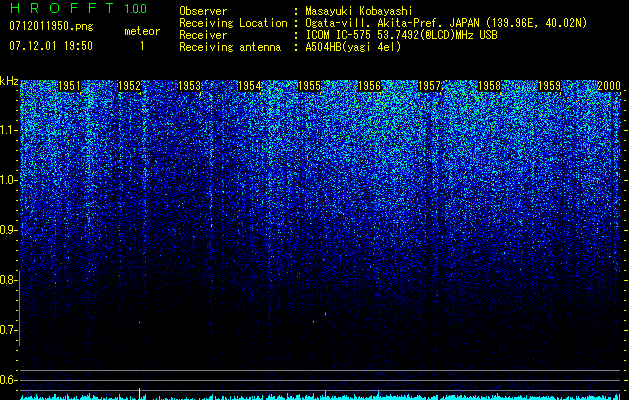Click the Receiving antenna field label
Image resolution: width=629 pixels, height=400 pixels.
click(x=230, y=47)
